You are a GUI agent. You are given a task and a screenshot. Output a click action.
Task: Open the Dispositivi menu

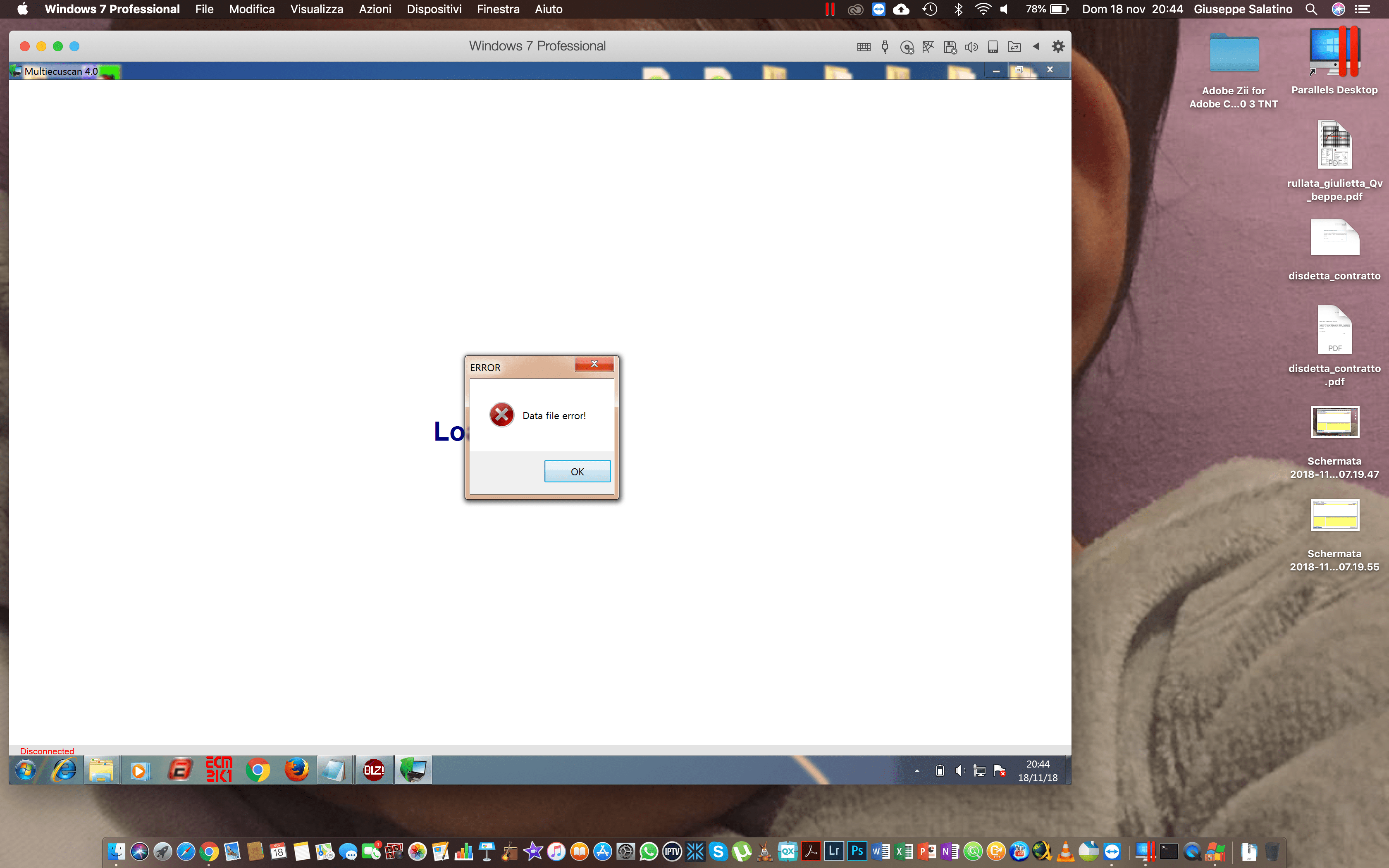point(434,9)
